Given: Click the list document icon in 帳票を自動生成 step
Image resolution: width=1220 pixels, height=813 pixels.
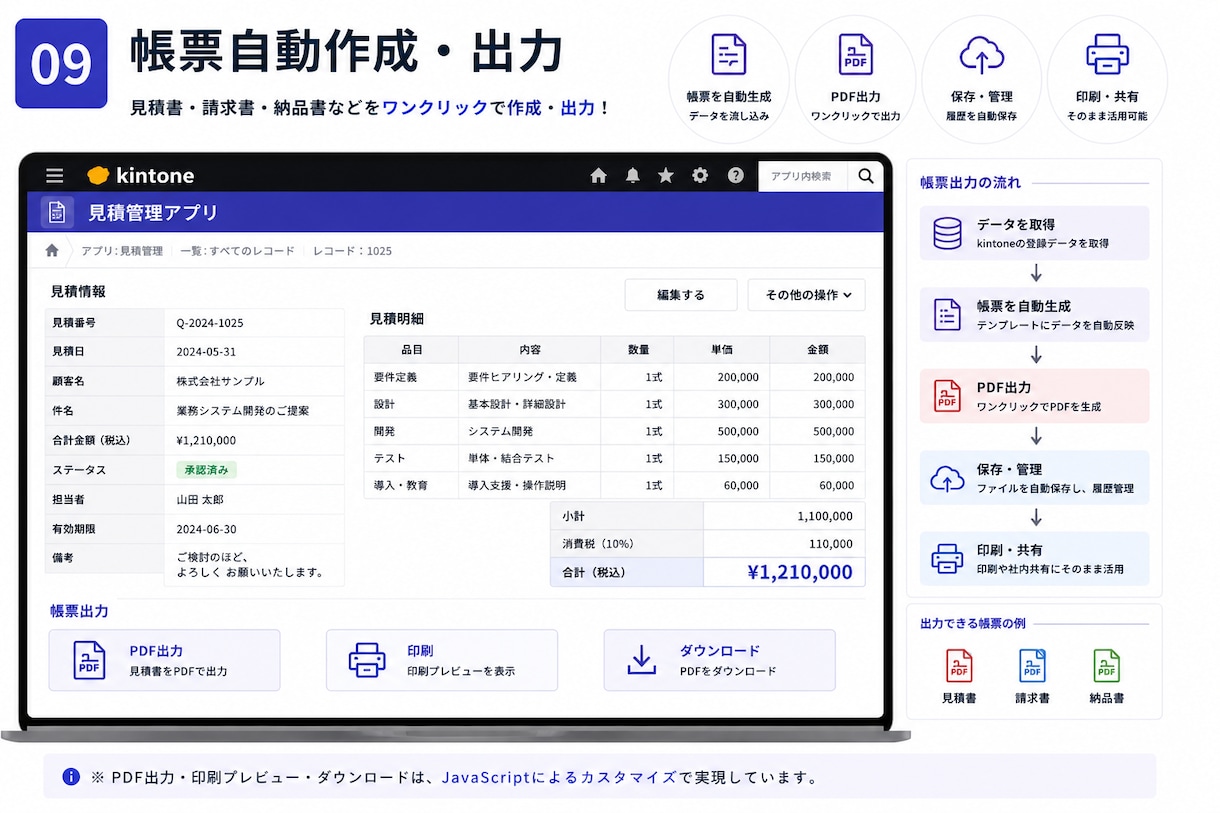Looking at the screenshot, I should tap(947, 314).
